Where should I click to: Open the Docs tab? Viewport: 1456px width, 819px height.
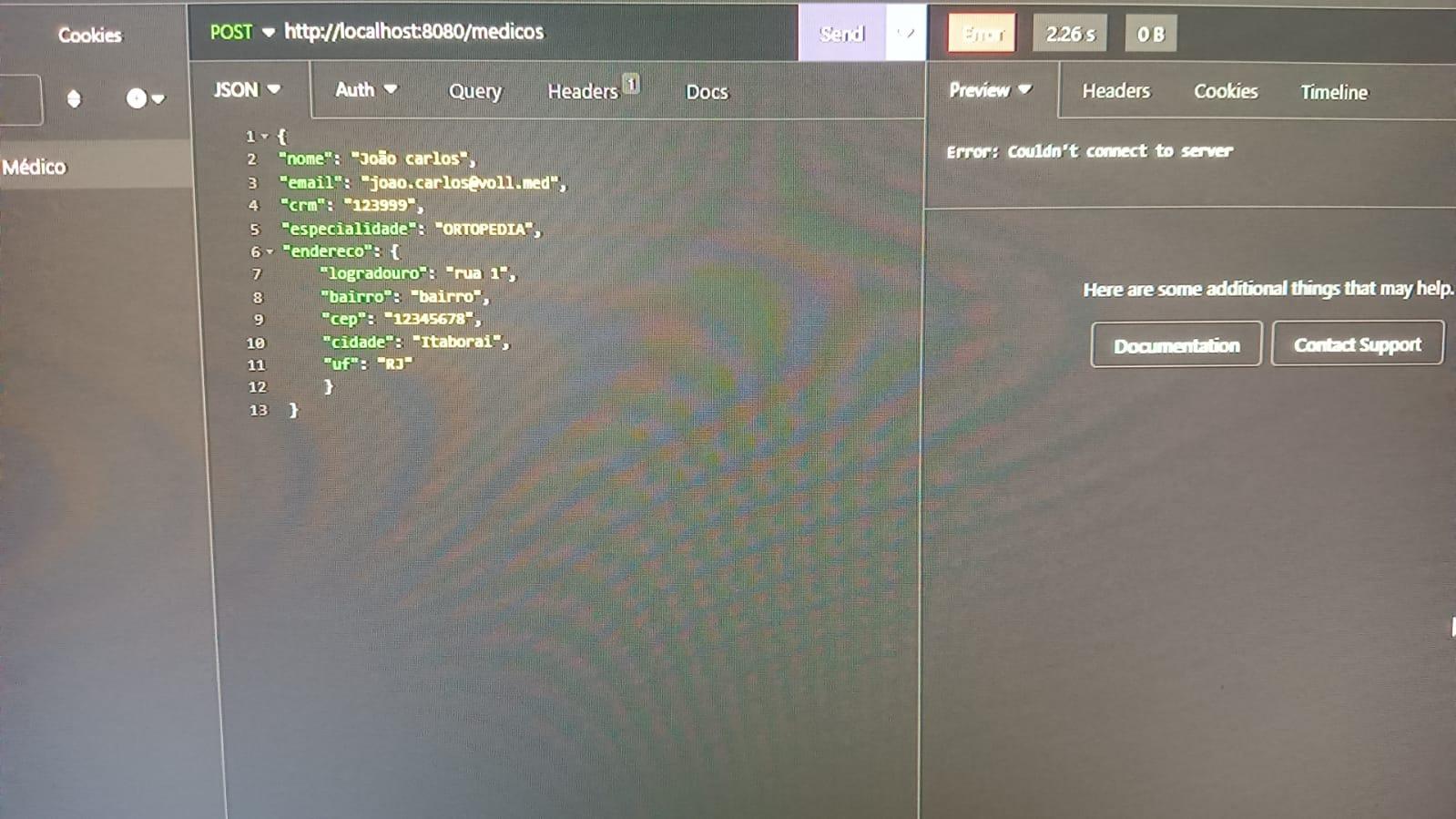point(707,92)
